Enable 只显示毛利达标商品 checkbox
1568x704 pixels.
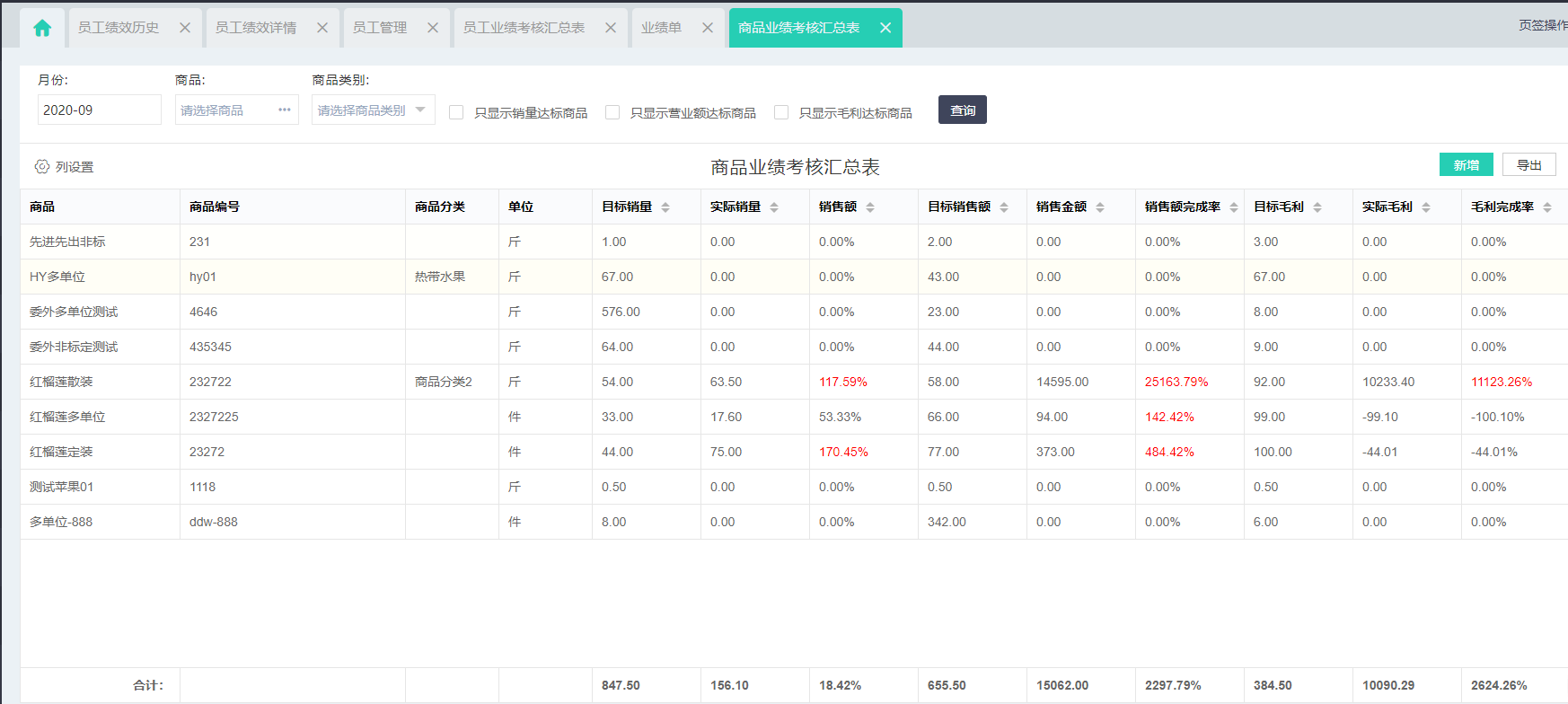click(781, 112)
